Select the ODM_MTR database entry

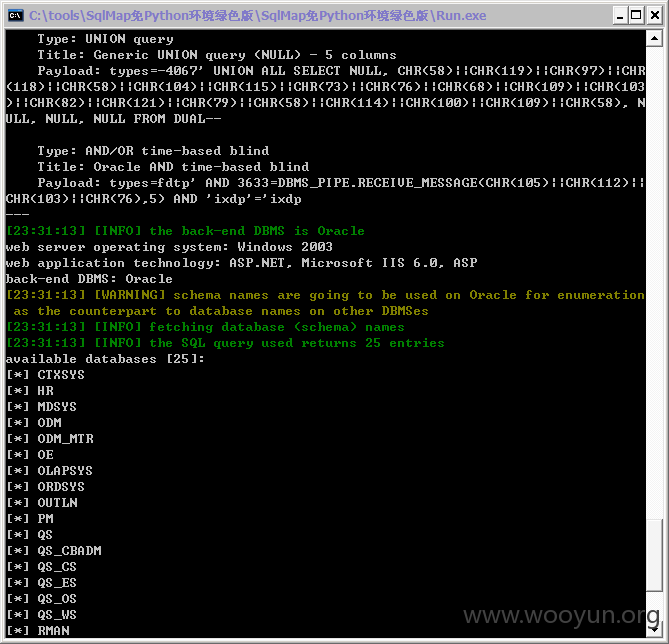pos(50,439)
